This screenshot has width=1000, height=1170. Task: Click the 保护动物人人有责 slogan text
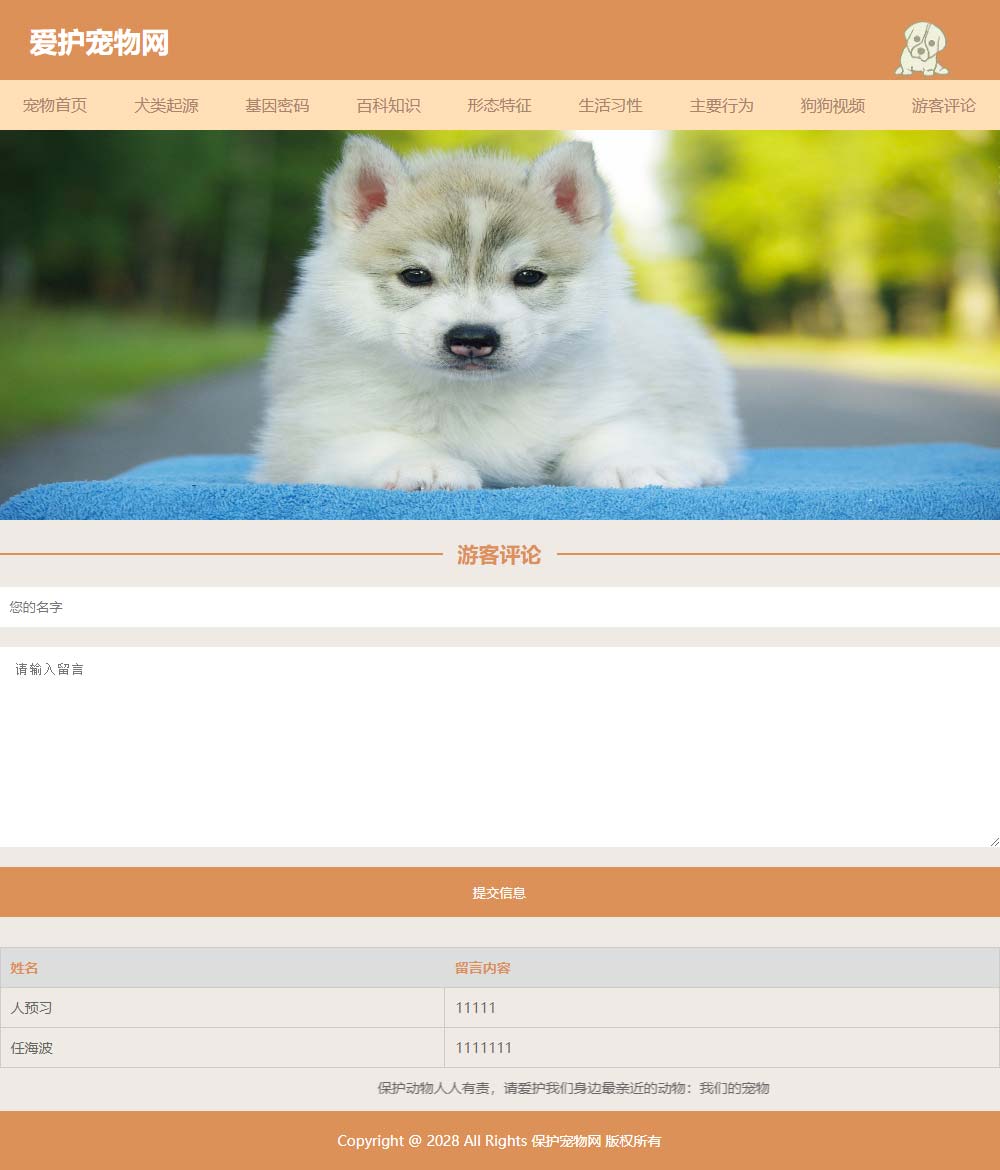point(573,1088)
